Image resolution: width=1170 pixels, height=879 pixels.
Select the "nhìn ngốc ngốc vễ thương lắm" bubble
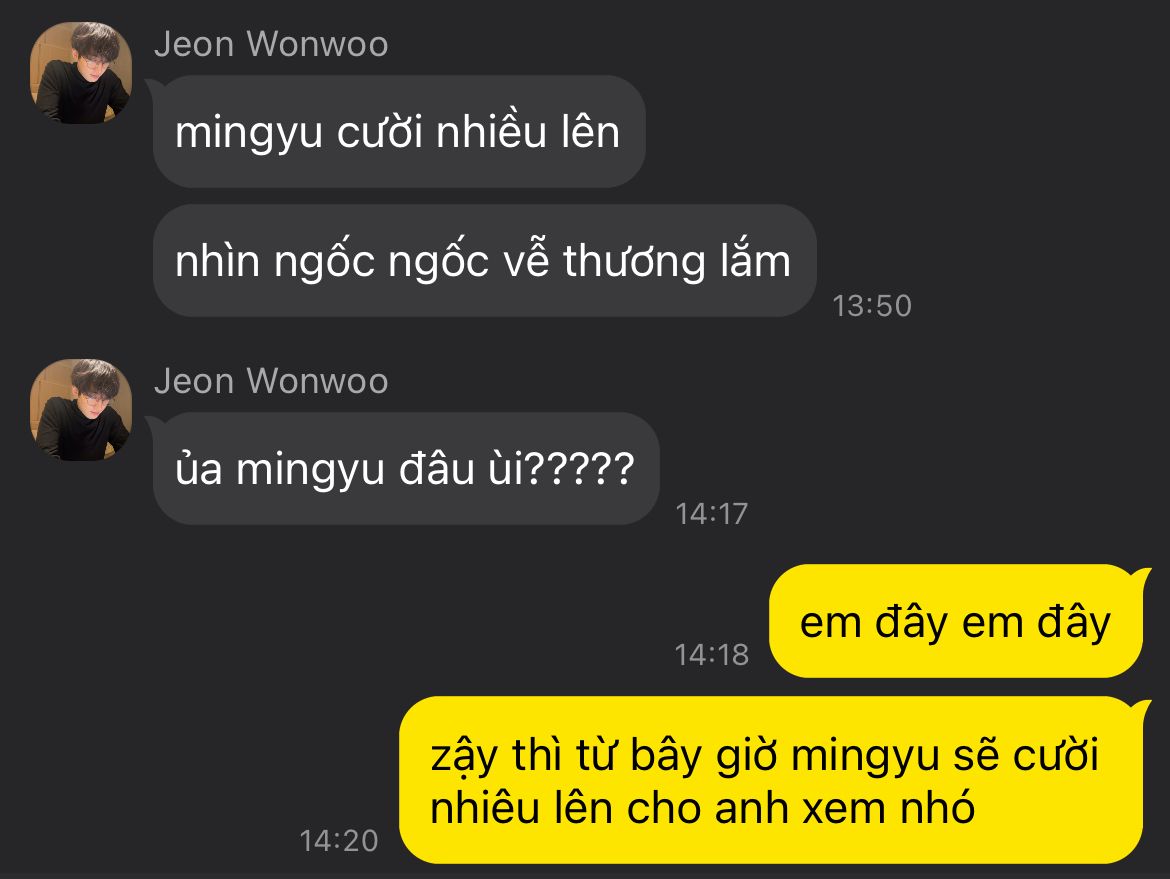[484, 260]
